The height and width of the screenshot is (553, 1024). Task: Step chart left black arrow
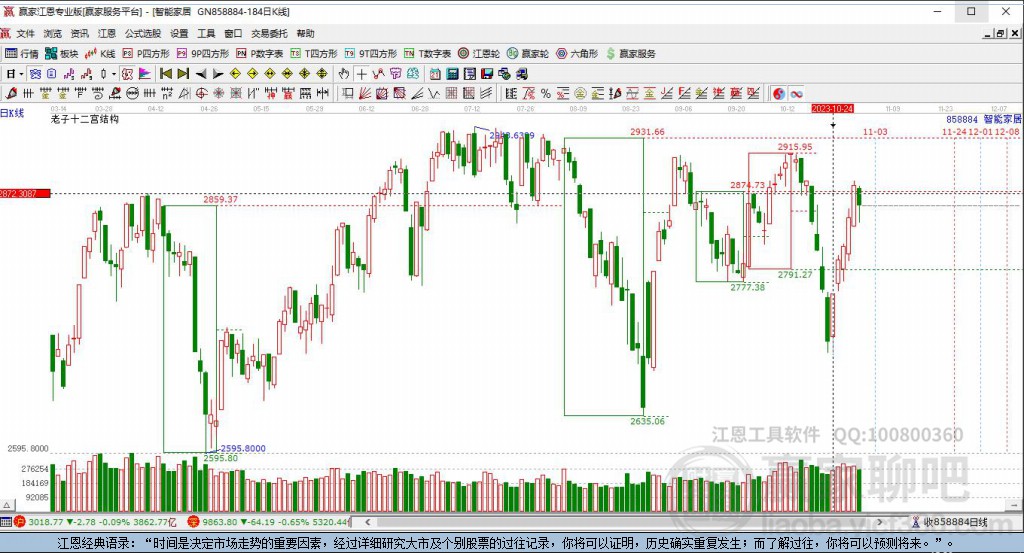point(201,74)
